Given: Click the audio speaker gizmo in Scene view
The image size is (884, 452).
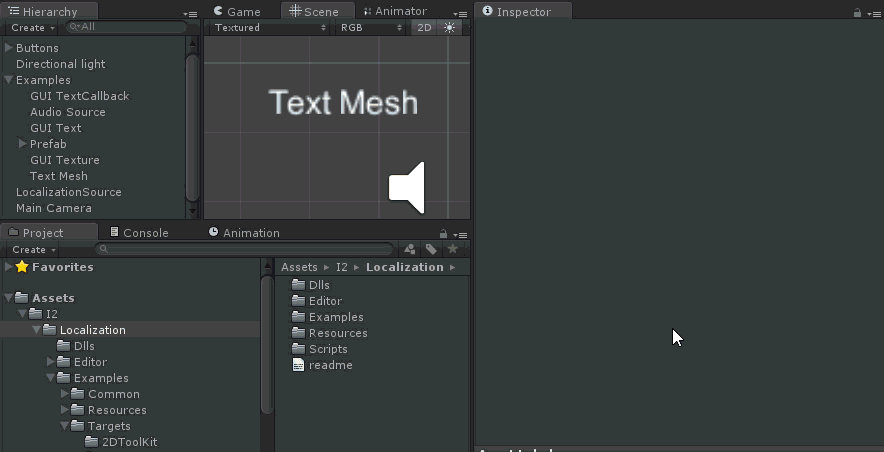Looking at the screenshot, I should tap(407, 188).
